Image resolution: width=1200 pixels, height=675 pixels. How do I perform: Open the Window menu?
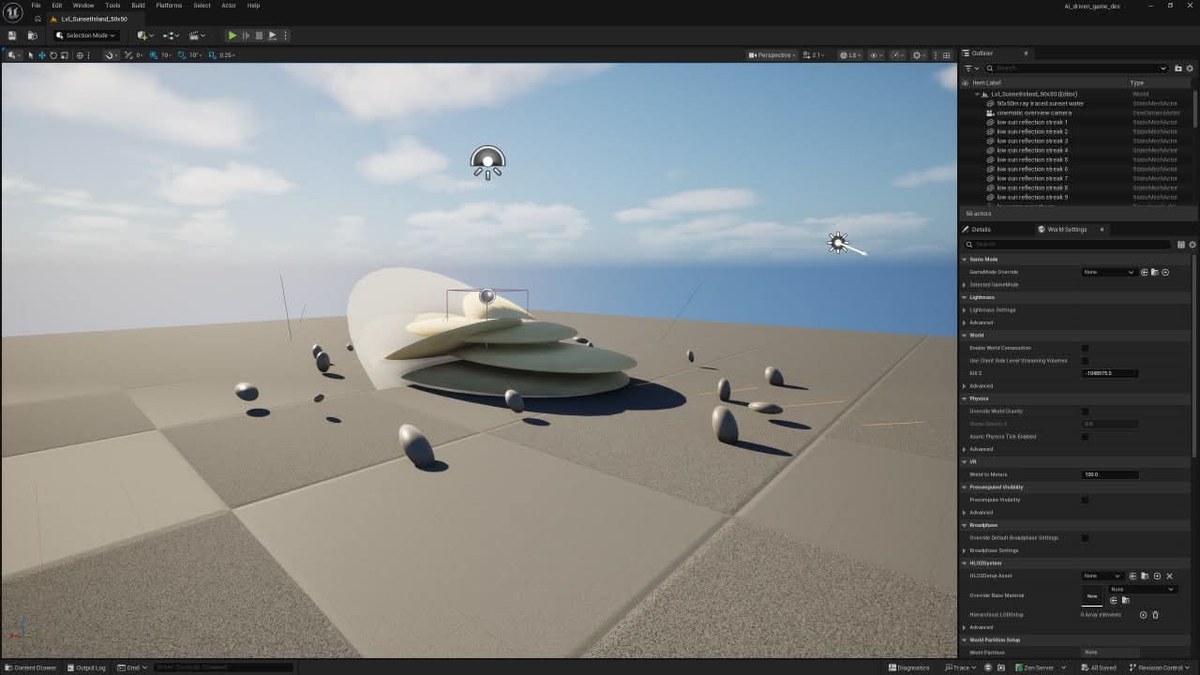pos(83,5)
